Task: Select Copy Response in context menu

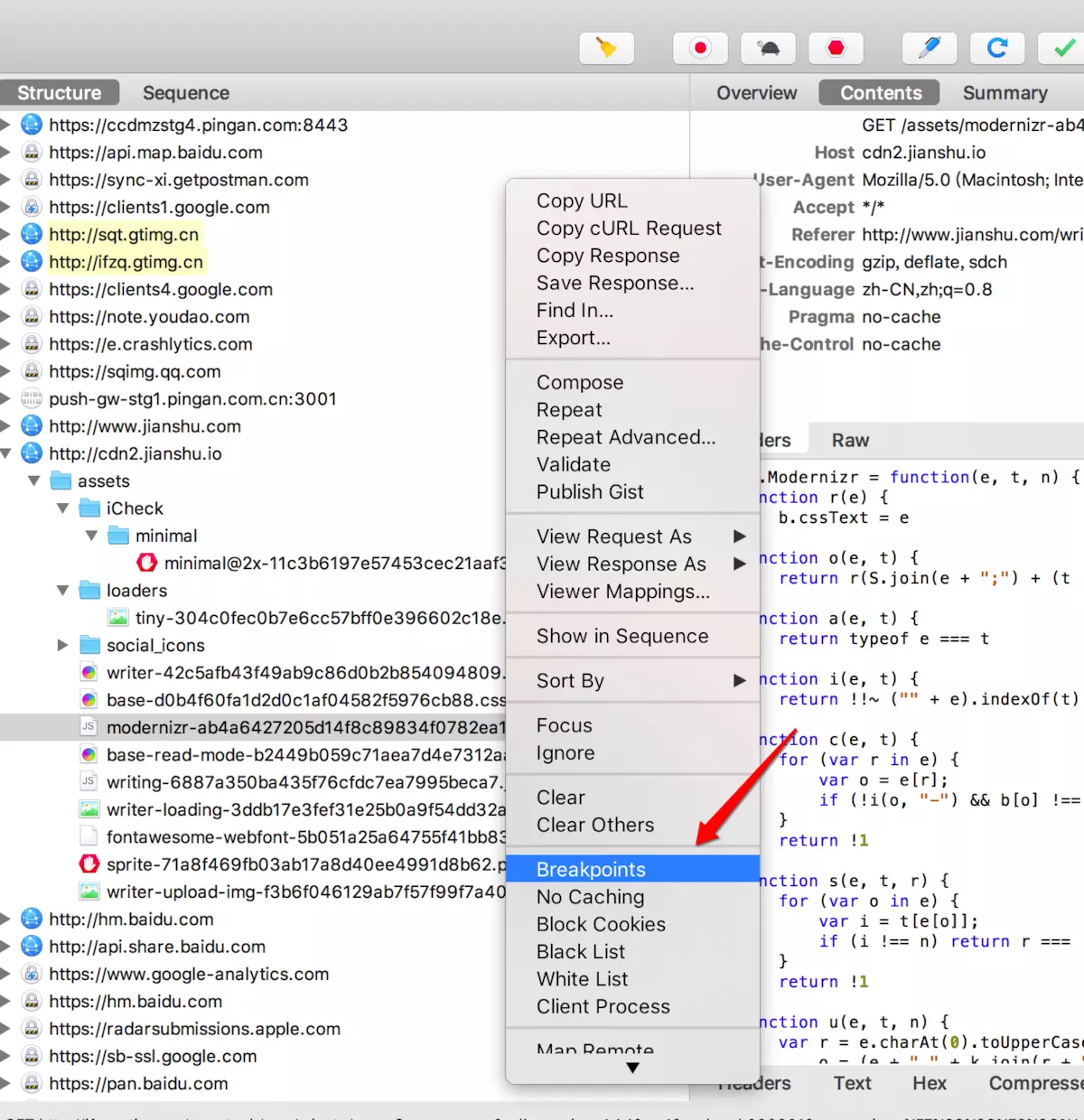Action: click(632, 256)
